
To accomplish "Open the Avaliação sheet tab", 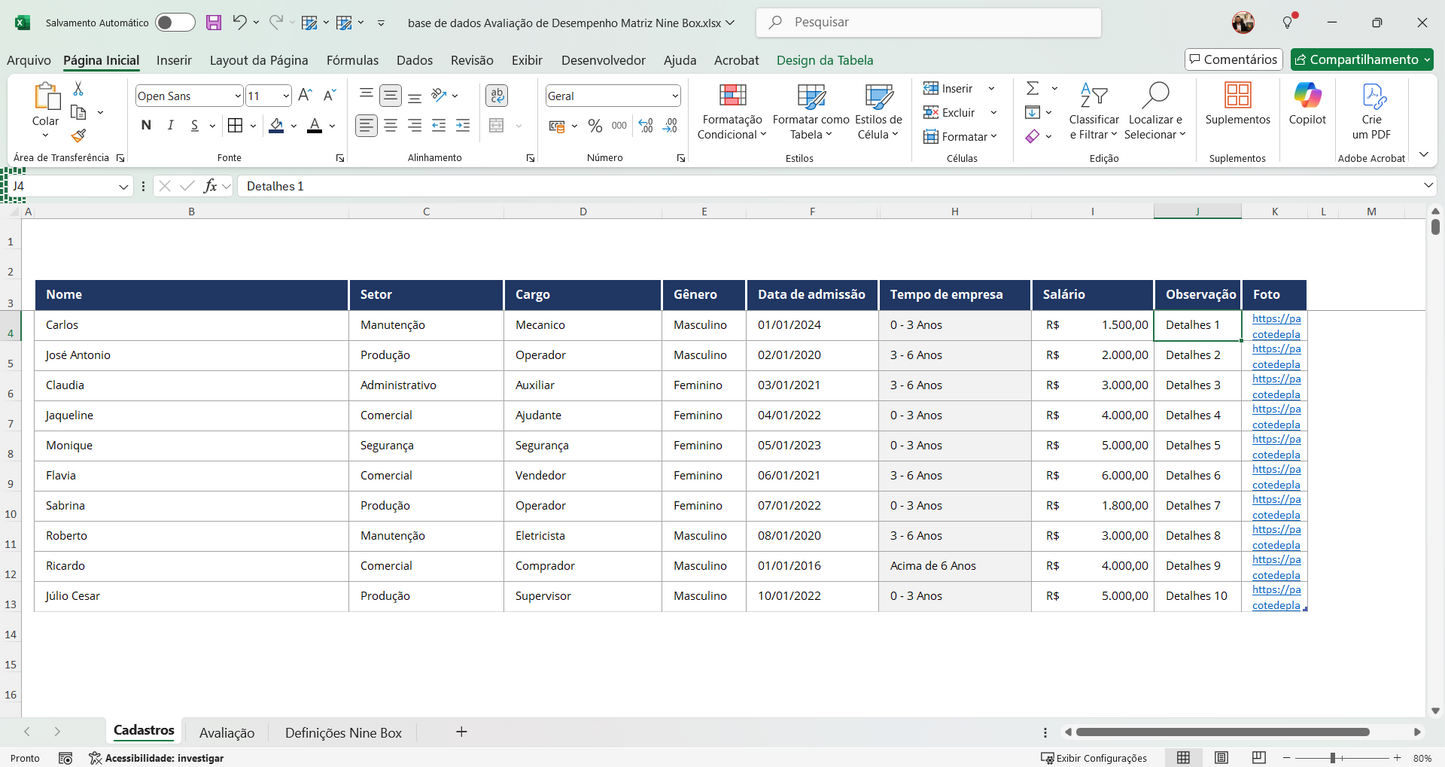I will (226, 732).
